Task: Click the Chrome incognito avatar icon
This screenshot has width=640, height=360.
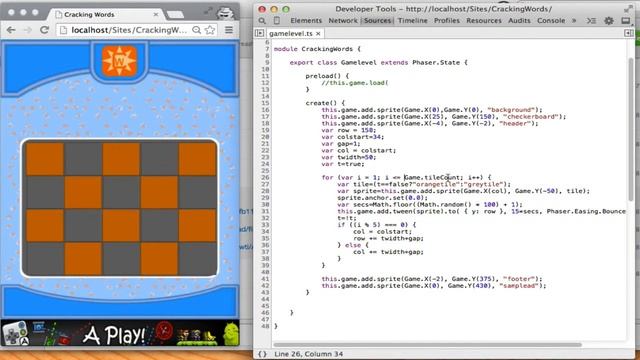Action: click(x=226, y=12)
